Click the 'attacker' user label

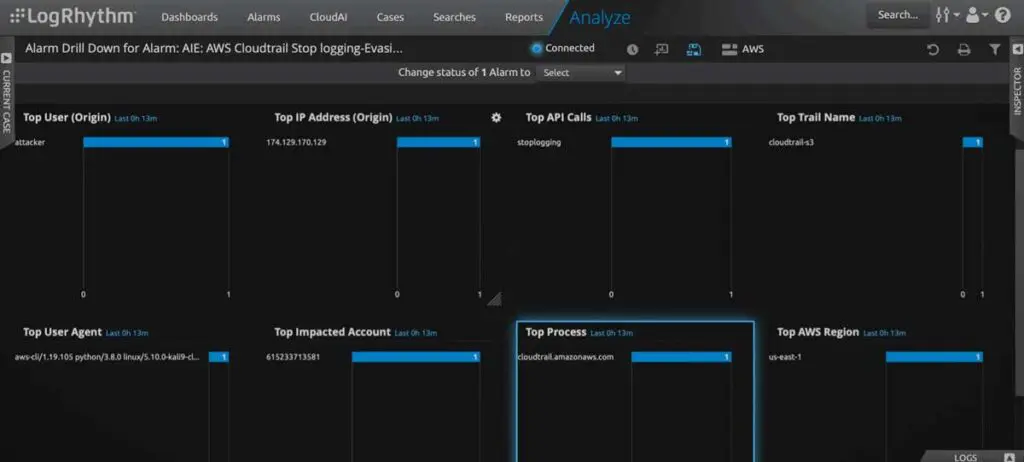tap(30, 142)
